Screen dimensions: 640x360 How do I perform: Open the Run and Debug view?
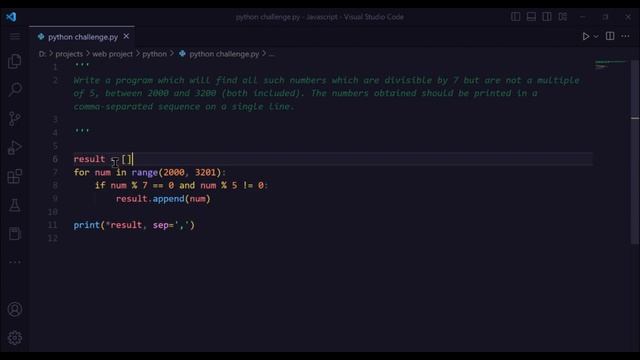click(15, 148)
